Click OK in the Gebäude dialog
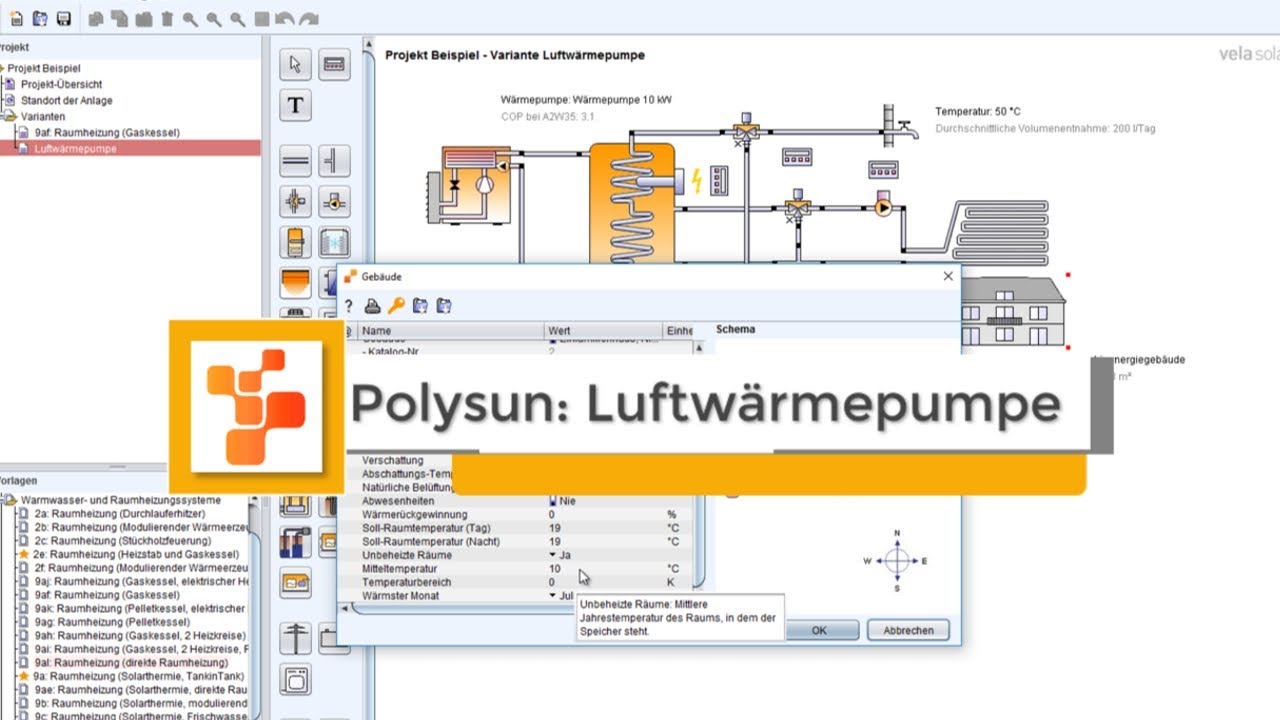Screen dimensions: 1280x720 click(x=819, y=630)
